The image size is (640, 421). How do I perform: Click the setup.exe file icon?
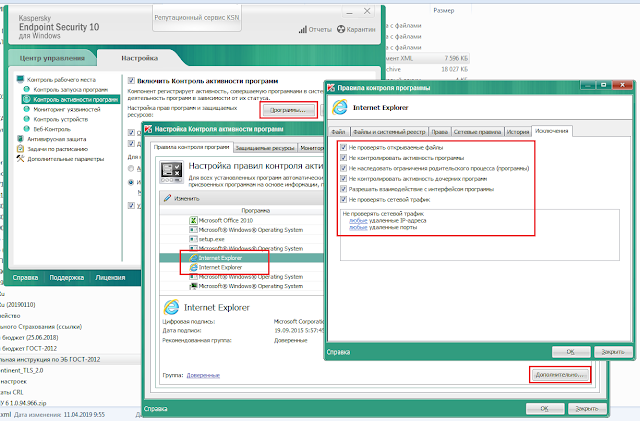(193, 239)
